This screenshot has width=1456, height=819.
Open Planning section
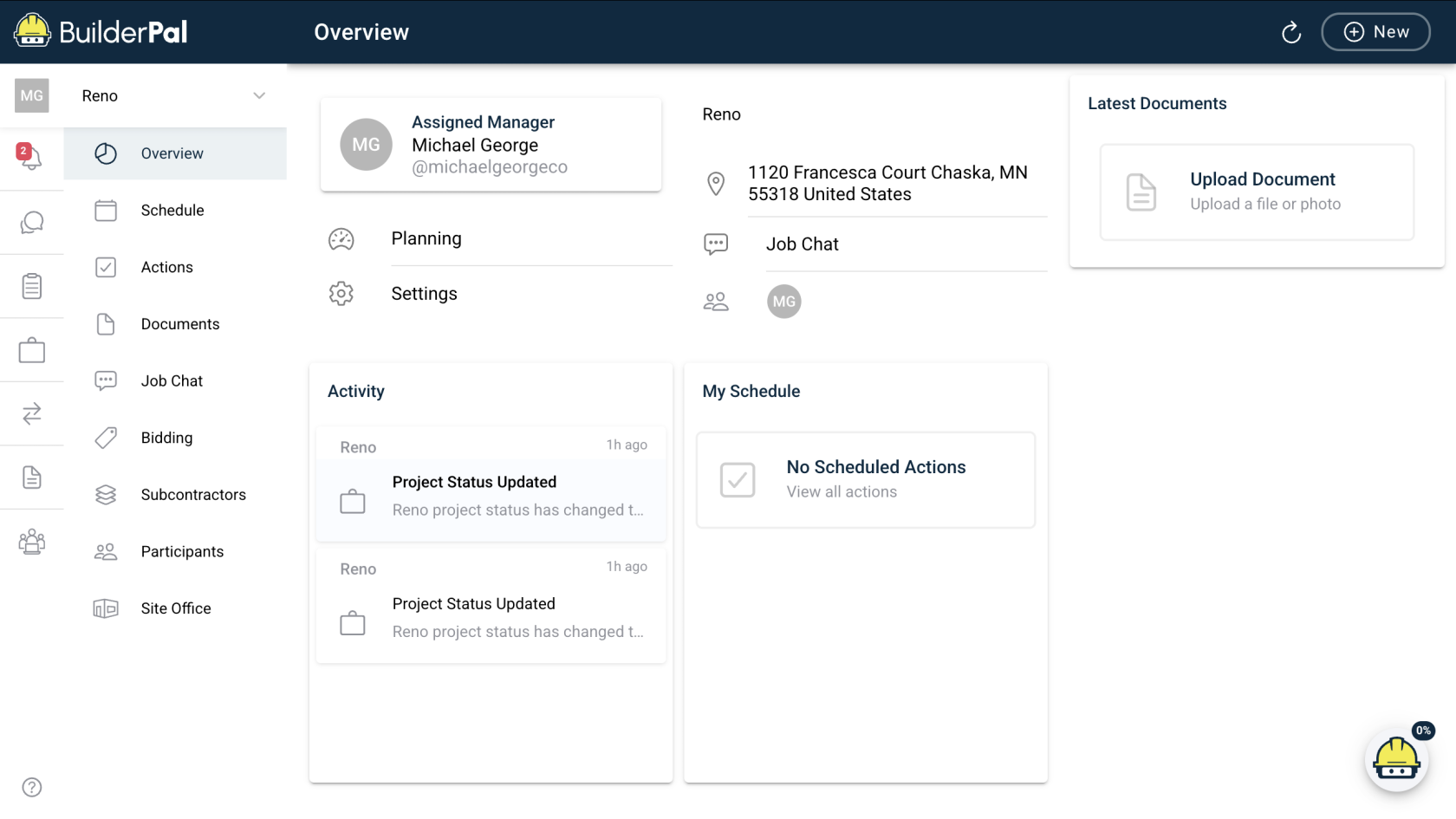426,239
